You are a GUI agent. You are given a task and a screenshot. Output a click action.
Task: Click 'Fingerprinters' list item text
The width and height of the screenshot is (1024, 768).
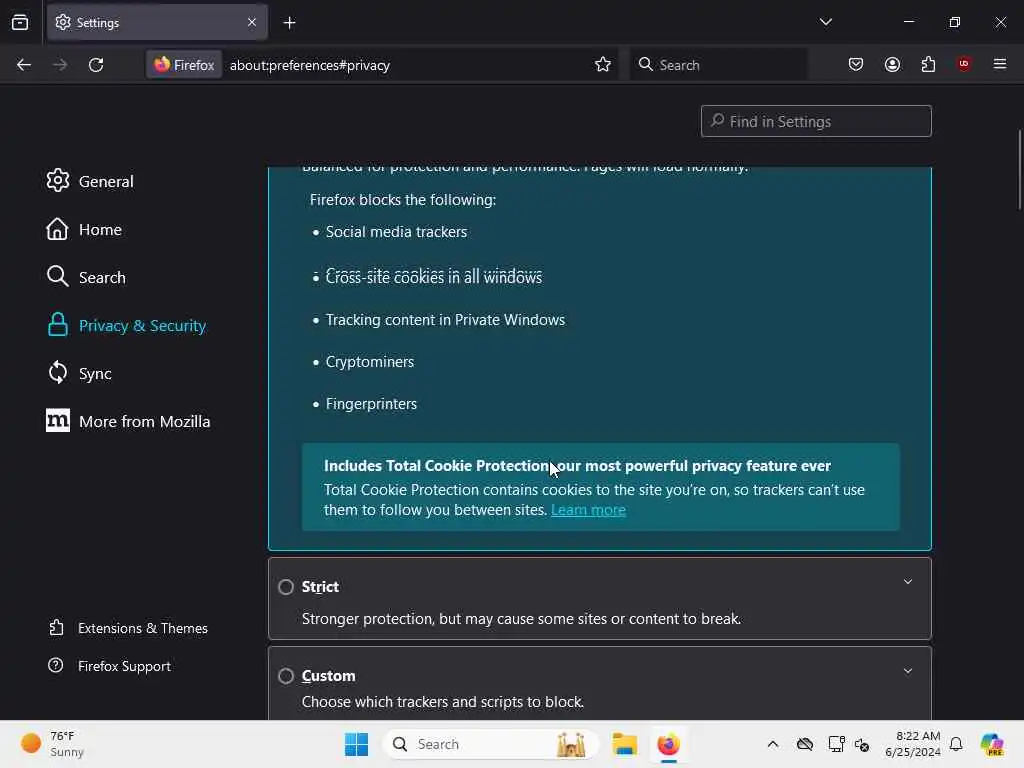coord(371,404)
